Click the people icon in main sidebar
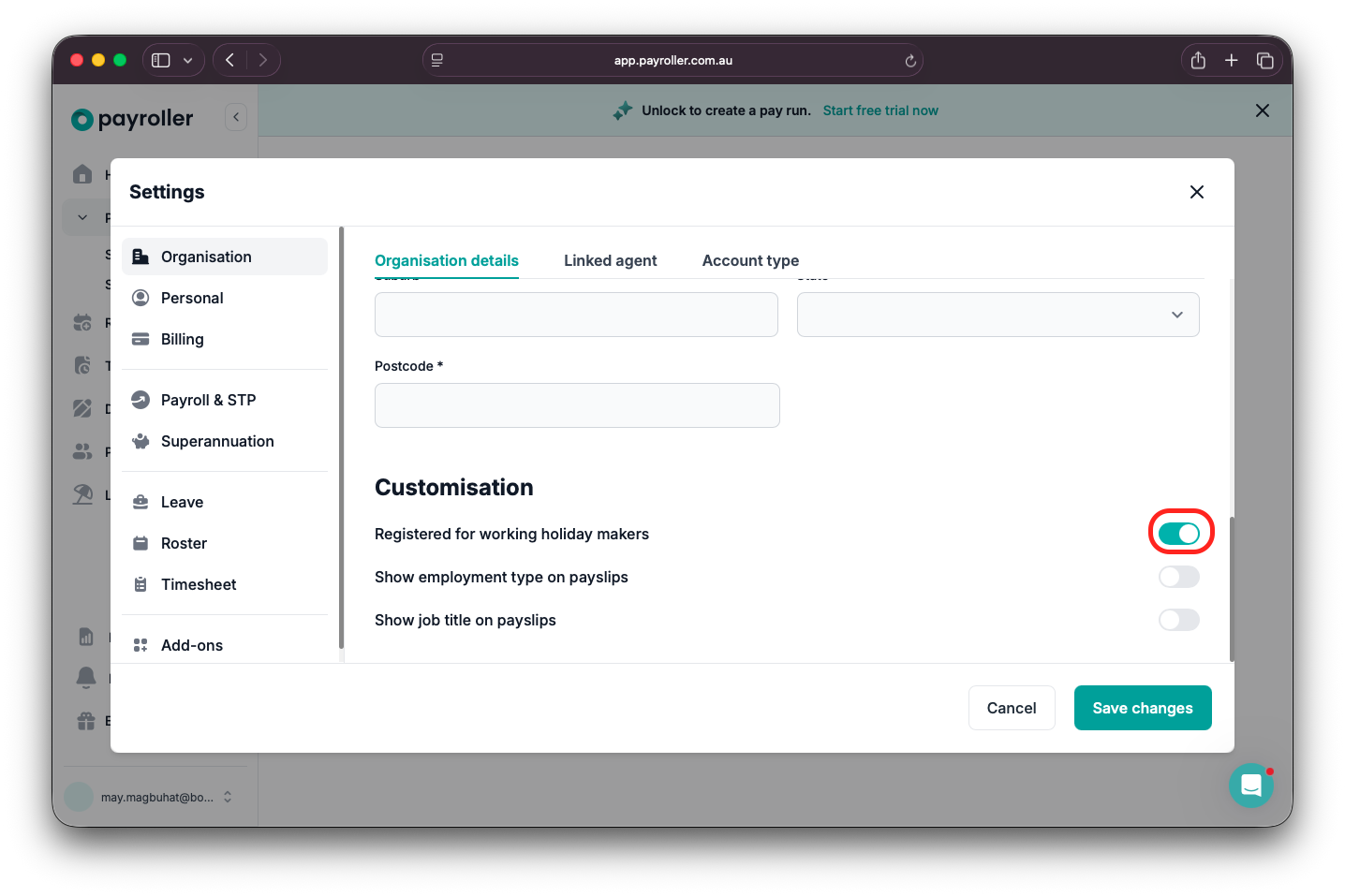This screenshot has height=896, width=1345. click(x=82, y=451)
